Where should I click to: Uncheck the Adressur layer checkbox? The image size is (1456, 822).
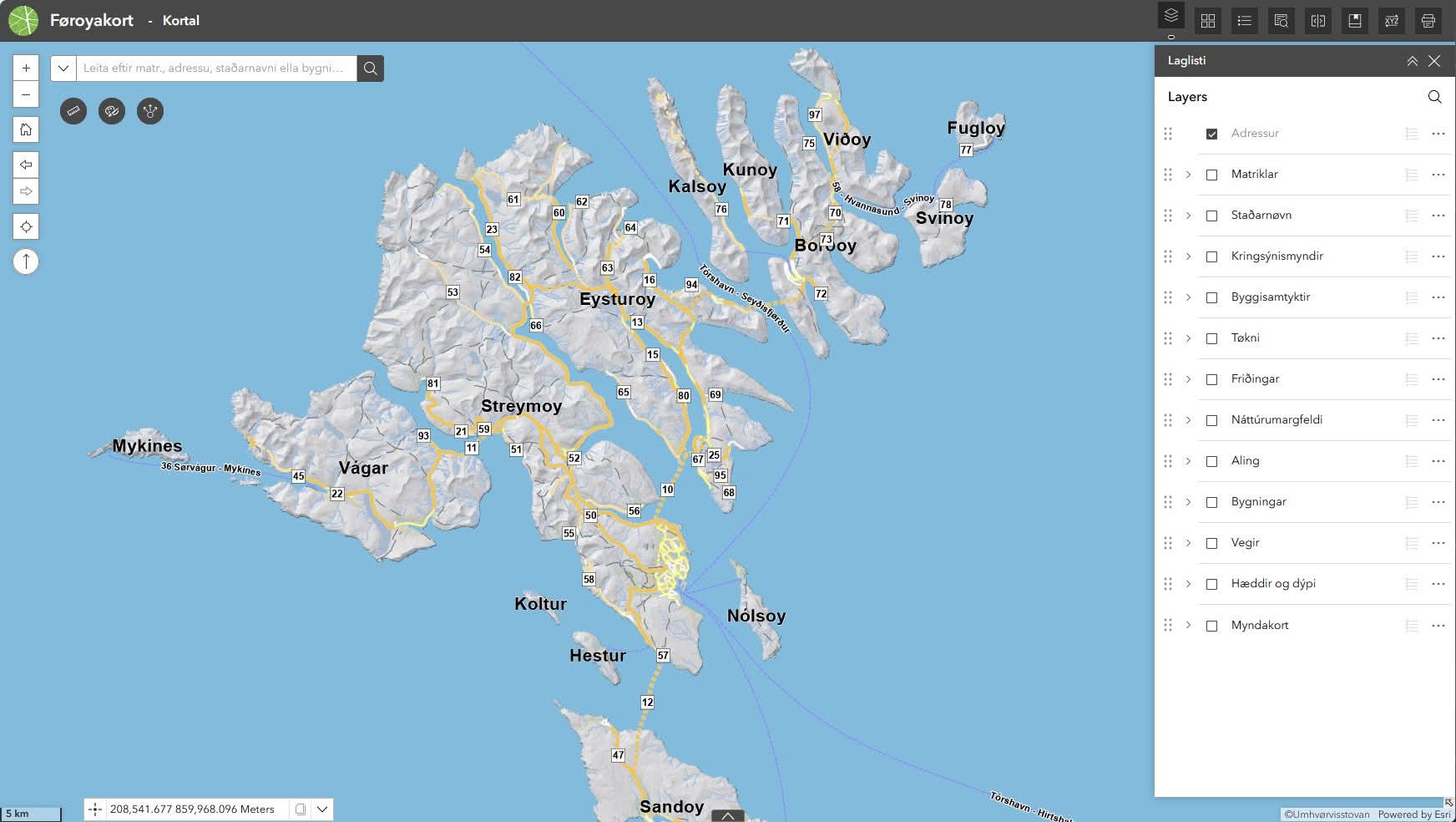1211,134
